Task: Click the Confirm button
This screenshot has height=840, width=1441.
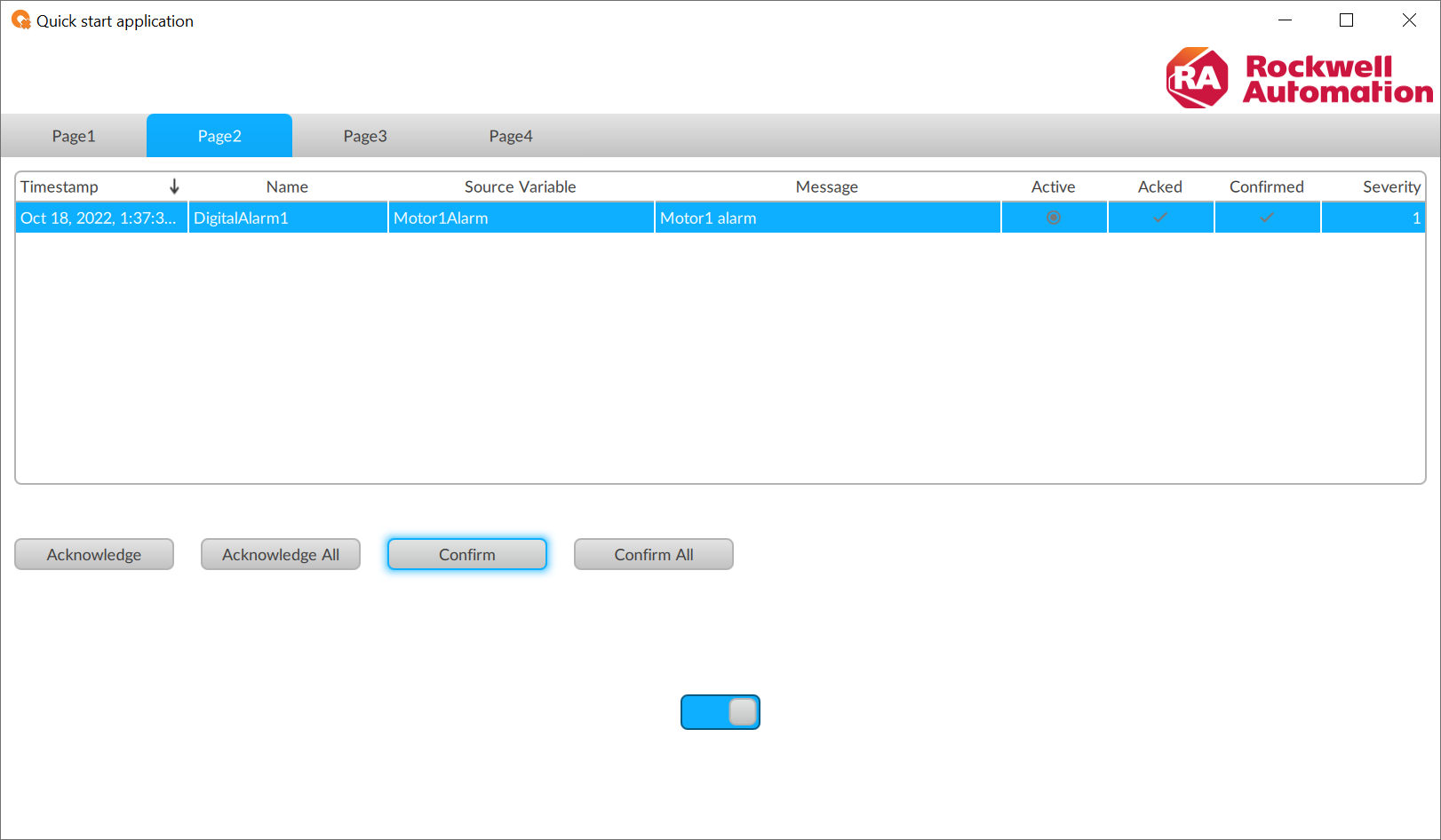Action: tap(467, 554)
